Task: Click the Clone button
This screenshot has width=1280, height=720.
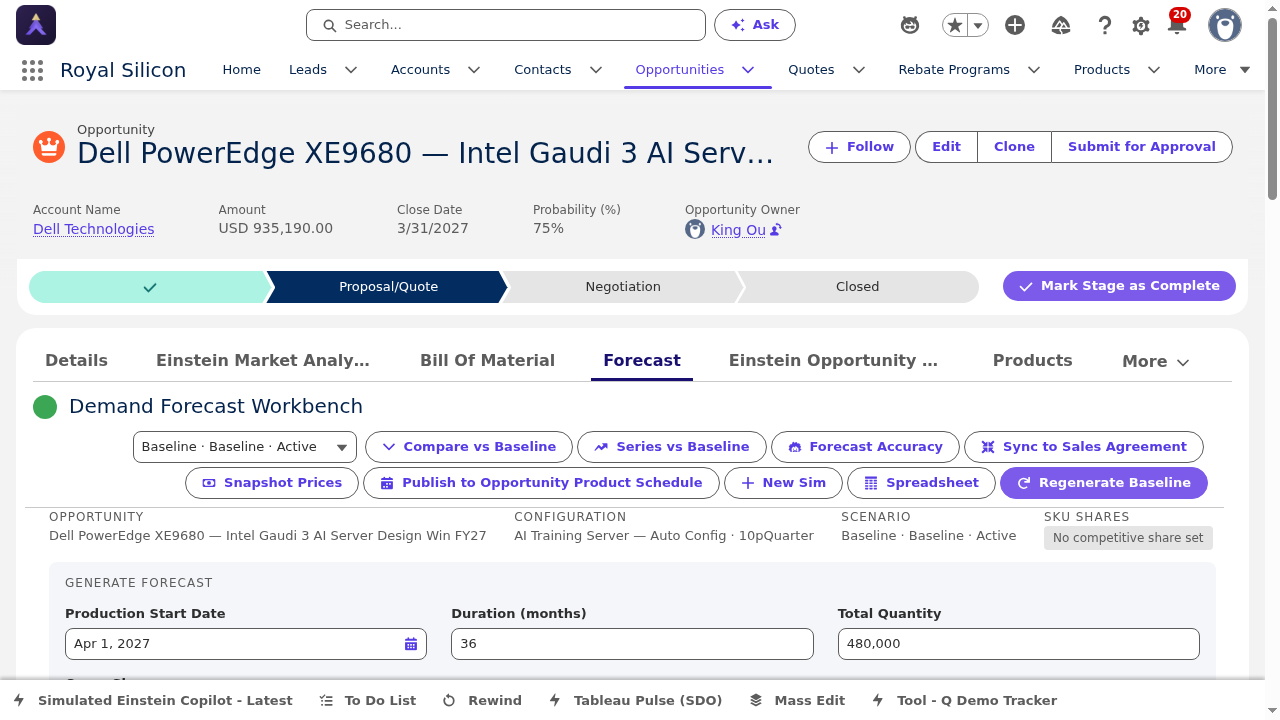Action: (x=1014, y=147)
